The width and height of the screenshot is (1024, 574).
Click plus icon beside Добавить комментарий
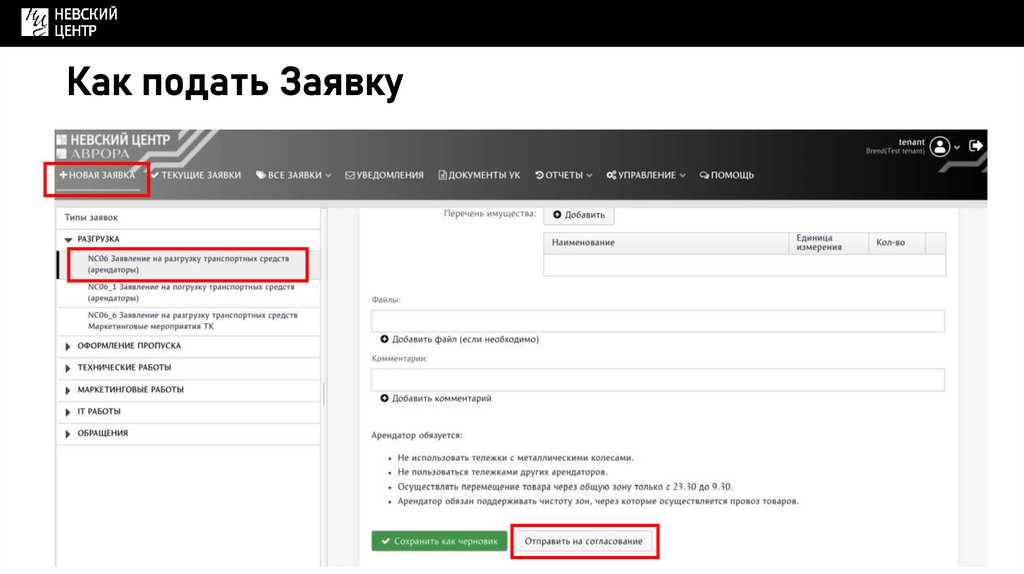coord(385,398)
